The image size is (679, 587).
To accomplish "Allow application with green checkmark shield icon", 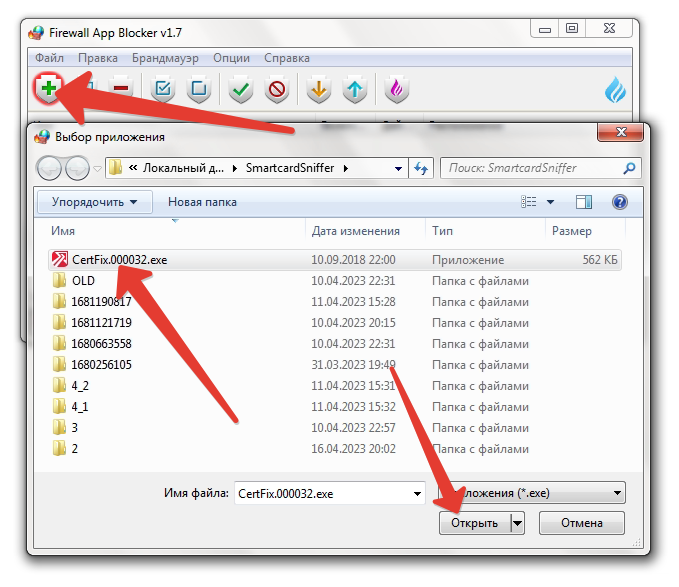I will pos(241,89).
